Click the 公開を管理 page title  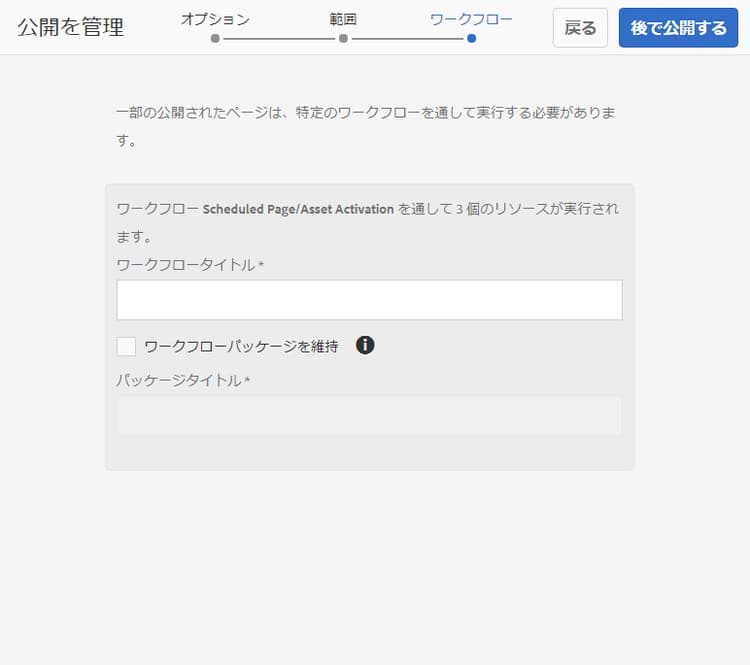click(x=71, y=27)
